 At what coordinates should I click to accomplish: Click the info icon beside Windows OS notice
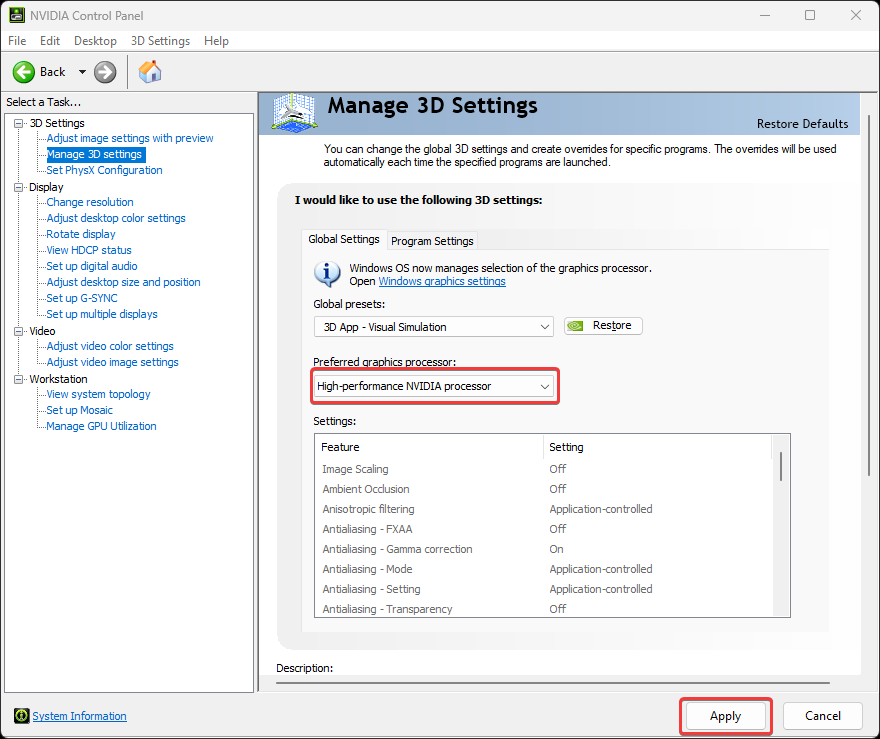coord(327,274)
